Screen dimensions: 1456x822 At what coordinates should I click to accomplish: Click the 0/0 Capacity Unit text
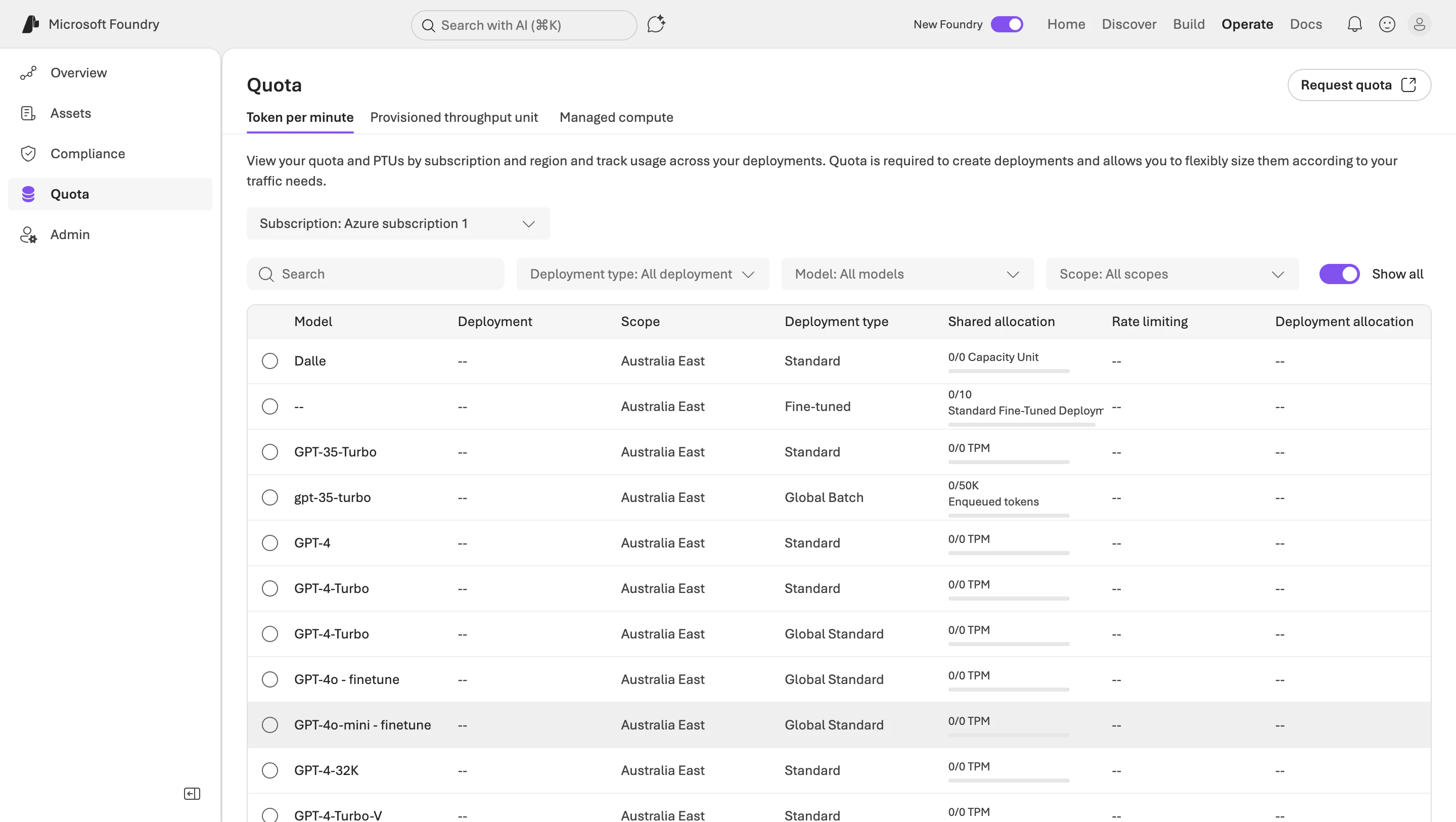click(x=993, y=357)
